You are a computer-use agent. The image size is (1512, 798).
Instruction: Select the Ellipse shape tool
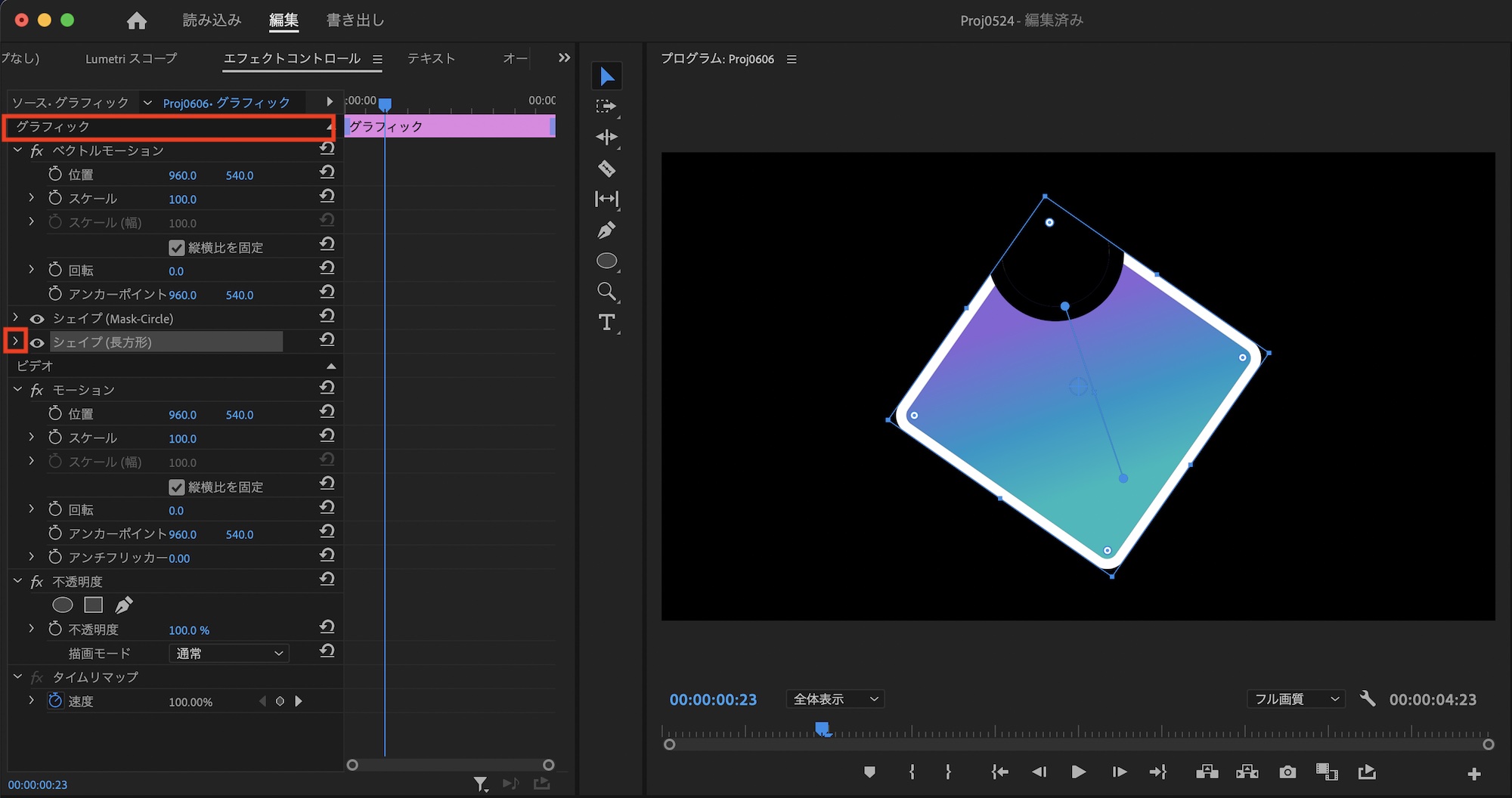606,261
